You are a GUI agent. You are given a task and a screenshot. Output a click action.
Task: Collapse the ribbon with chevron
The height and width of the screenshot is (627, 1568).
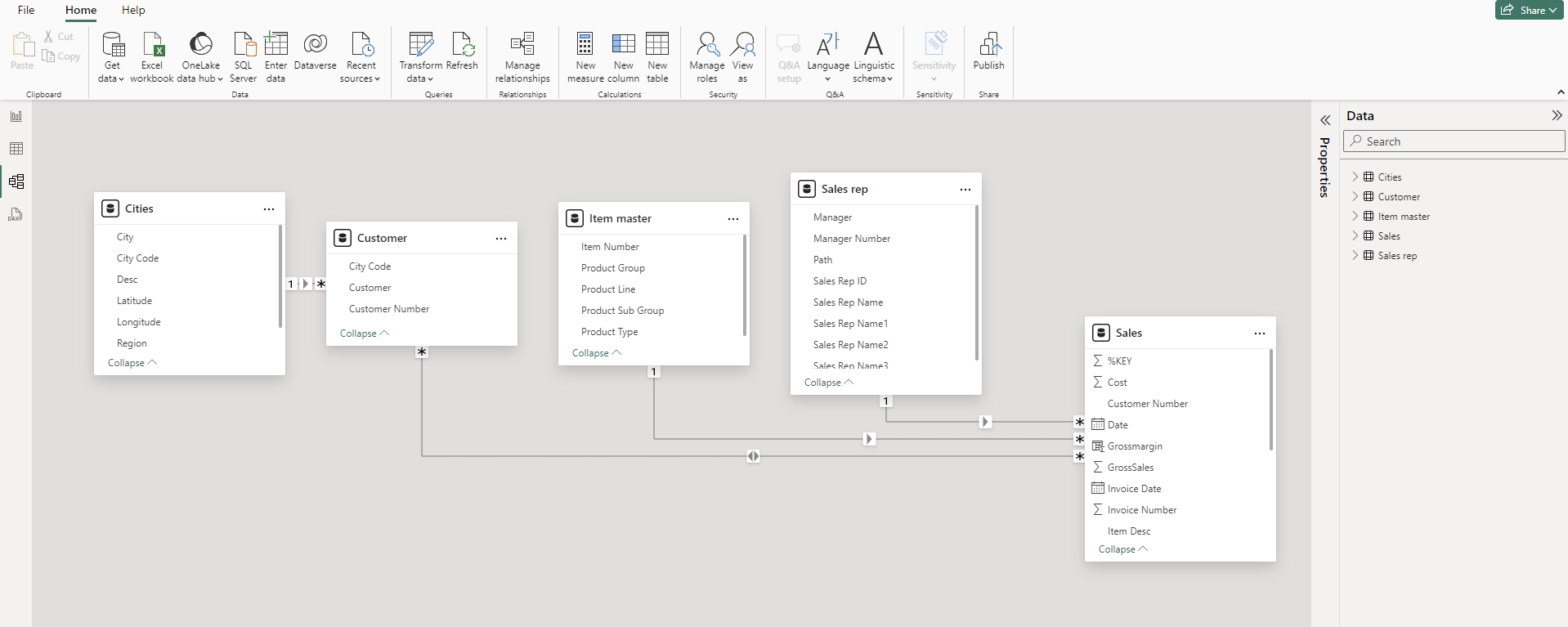[1561, 92]
